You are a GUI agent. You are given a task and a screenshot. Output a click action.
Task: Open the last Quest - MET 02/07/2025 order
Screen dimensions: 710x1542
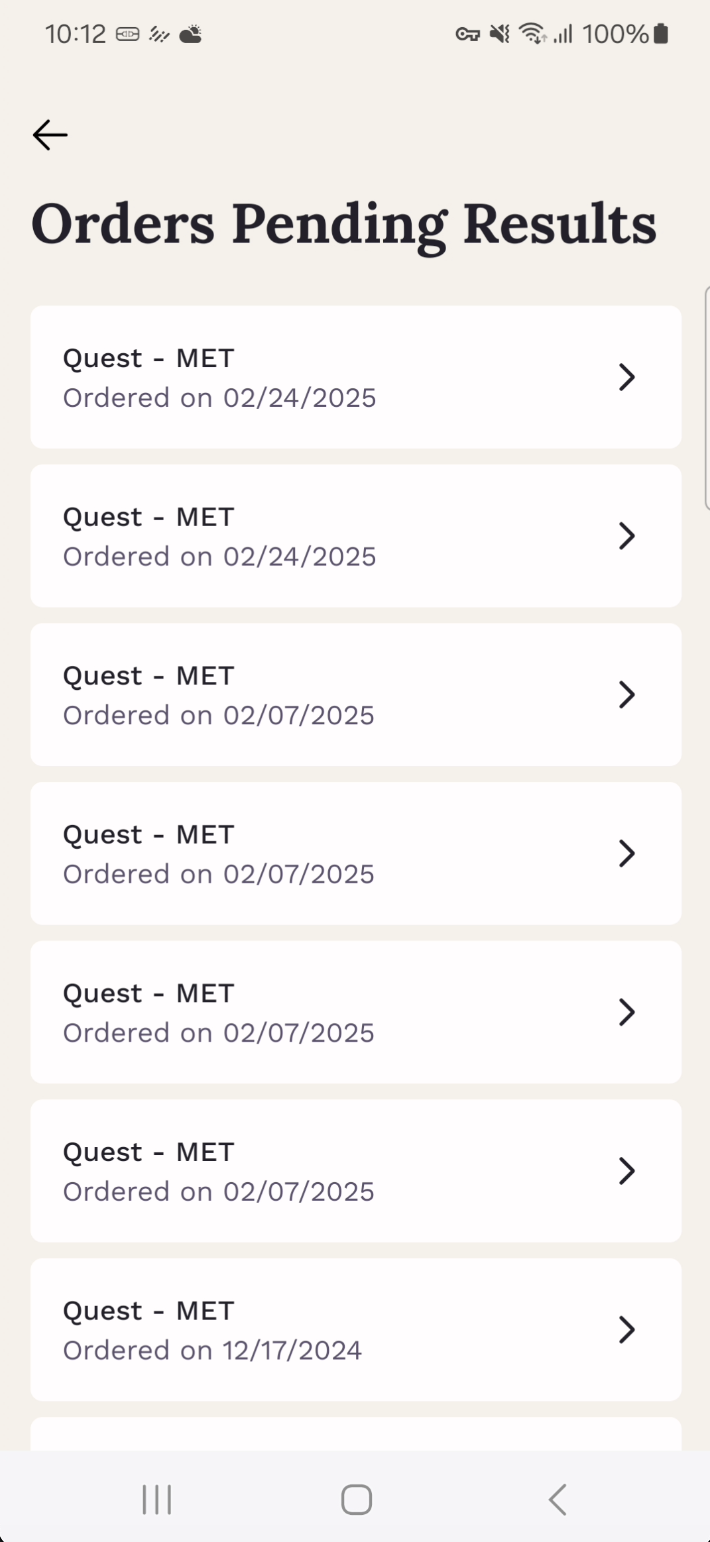(x=356, y=1171)
